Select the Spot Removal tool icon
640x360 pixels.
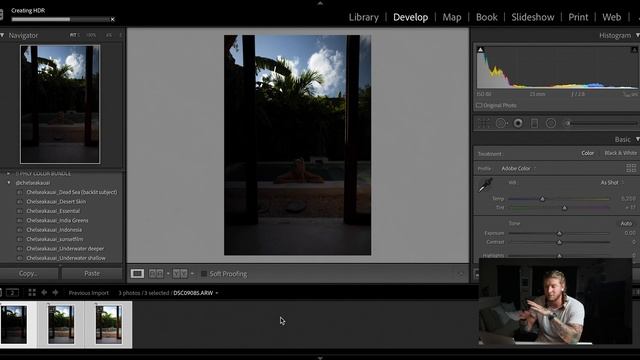501,123
